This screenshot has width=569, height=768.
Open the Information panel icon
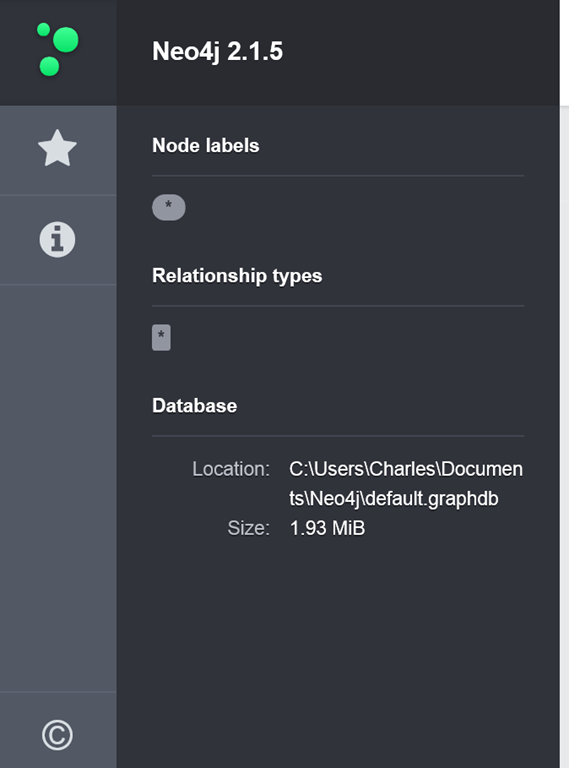point(57,240)
